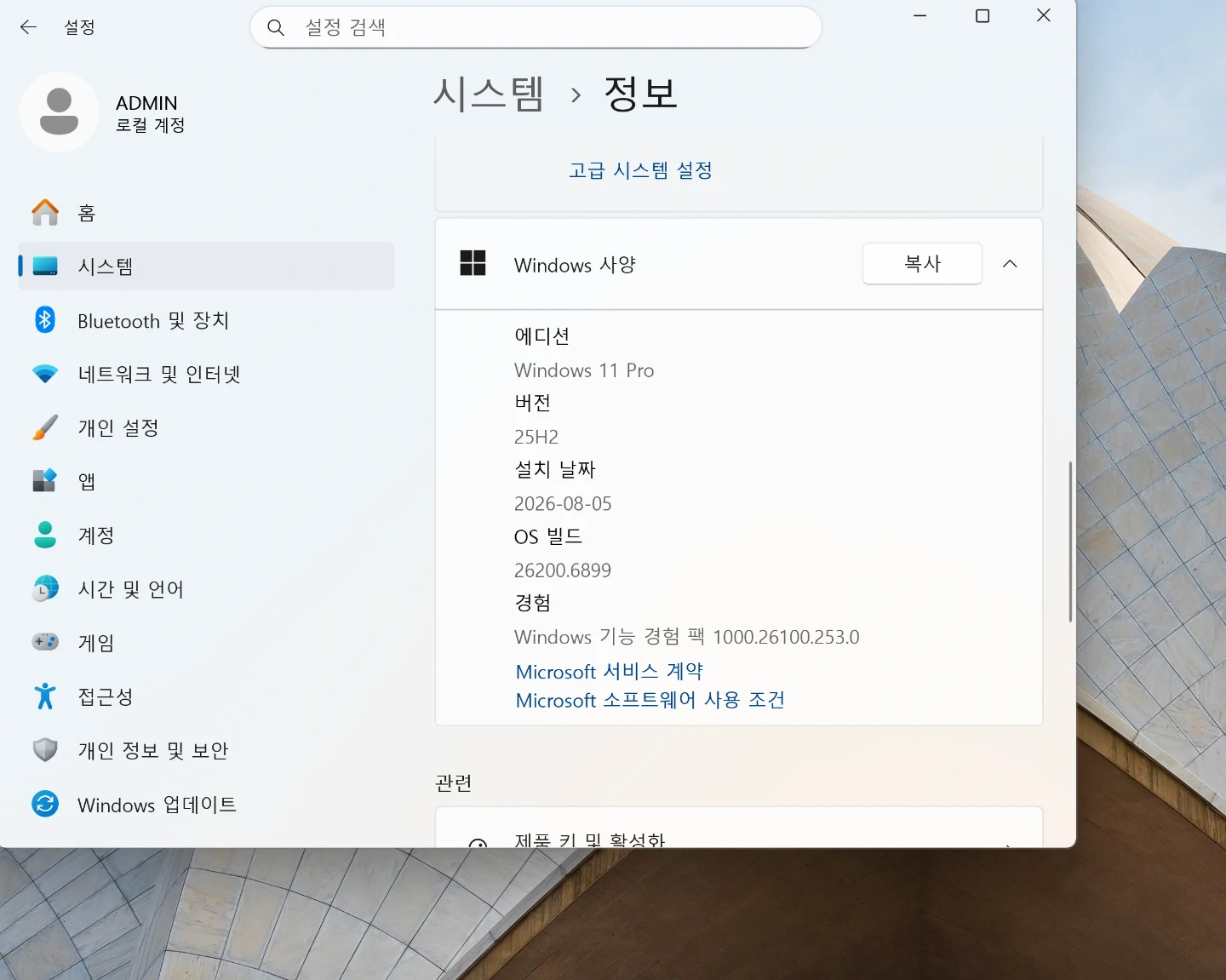Click the experience pack version text
1226x980 pixels.
(x=687, y=637)
